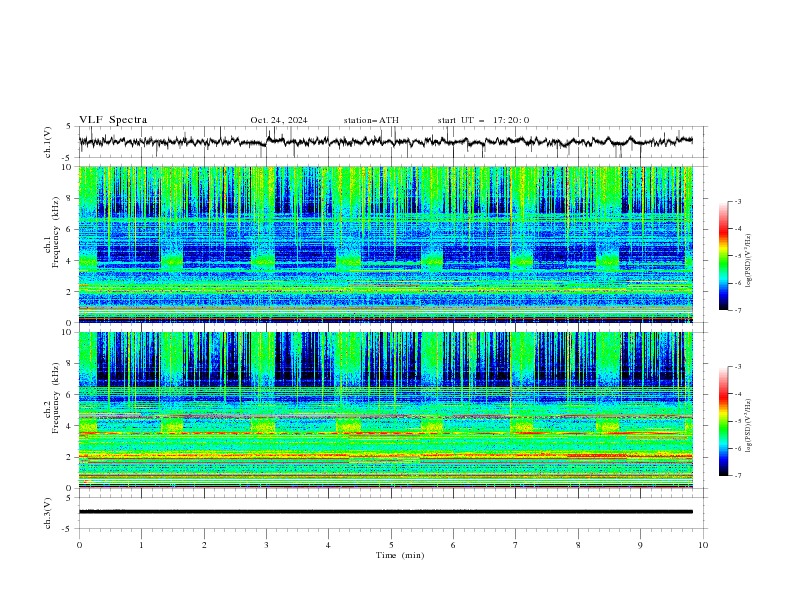This screenshot has height=612, width=792.
Task: Click the 'start UT = 17:20:0' text
Action: [483, 120]
